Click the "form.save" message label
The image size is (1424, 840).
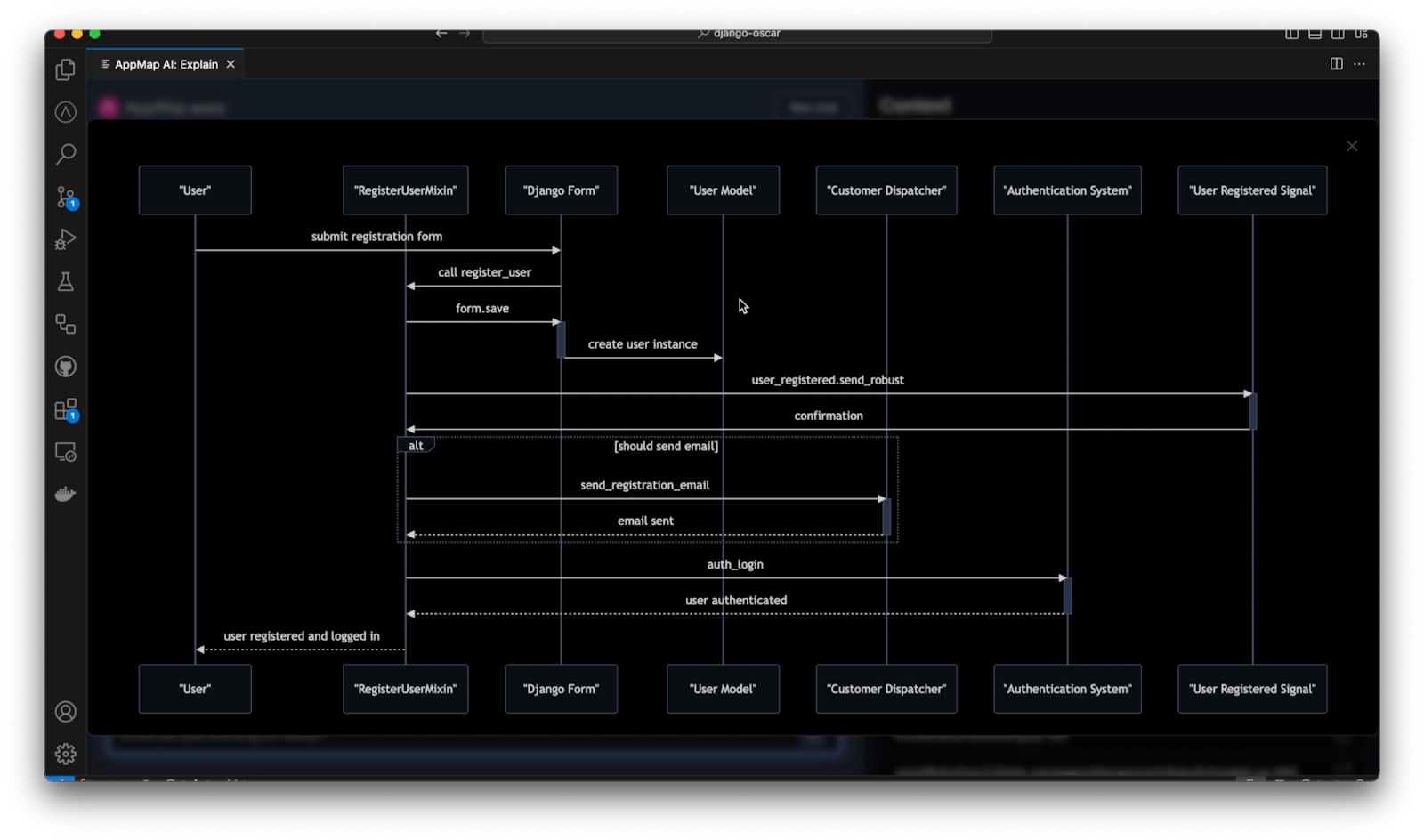pyautogui.click(x=482, y=309)
